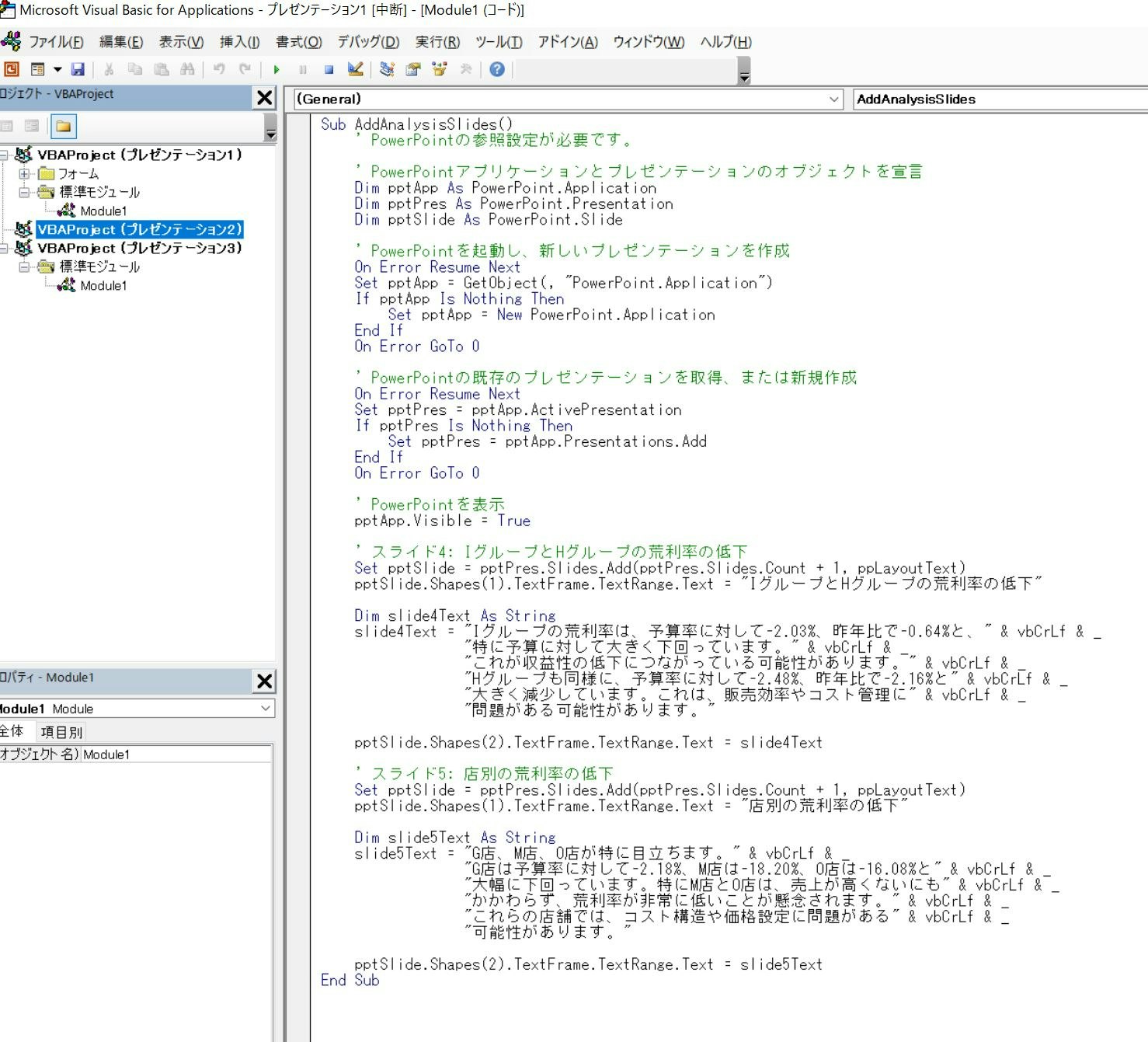Save the project using the Save icon
The width and height of the screenshot is (1148, 1042).
pyautogui.click(x=78, y=70)
